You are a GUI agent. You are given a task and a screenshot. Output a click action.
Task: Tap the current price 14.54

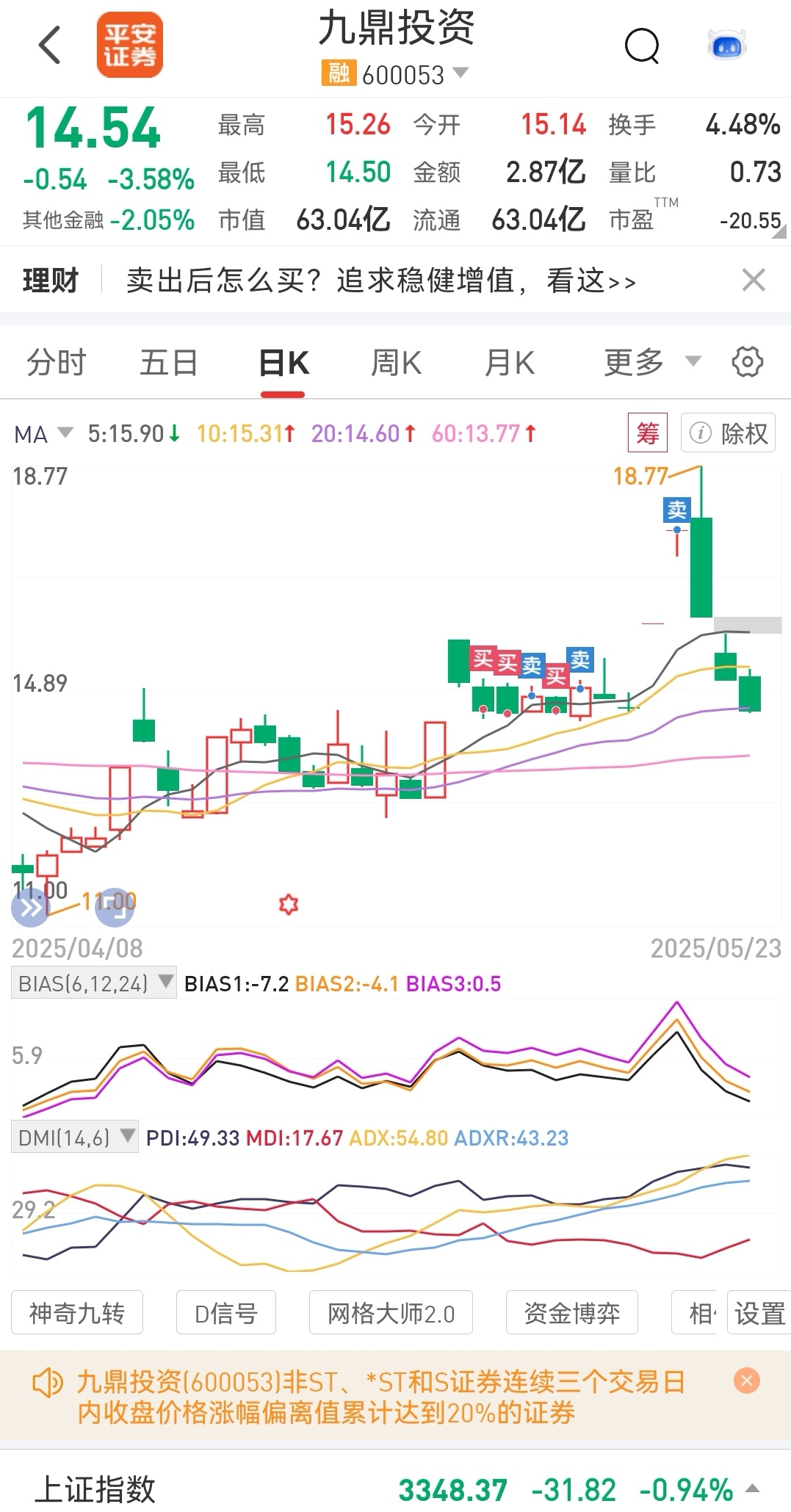tap(93, 129)
